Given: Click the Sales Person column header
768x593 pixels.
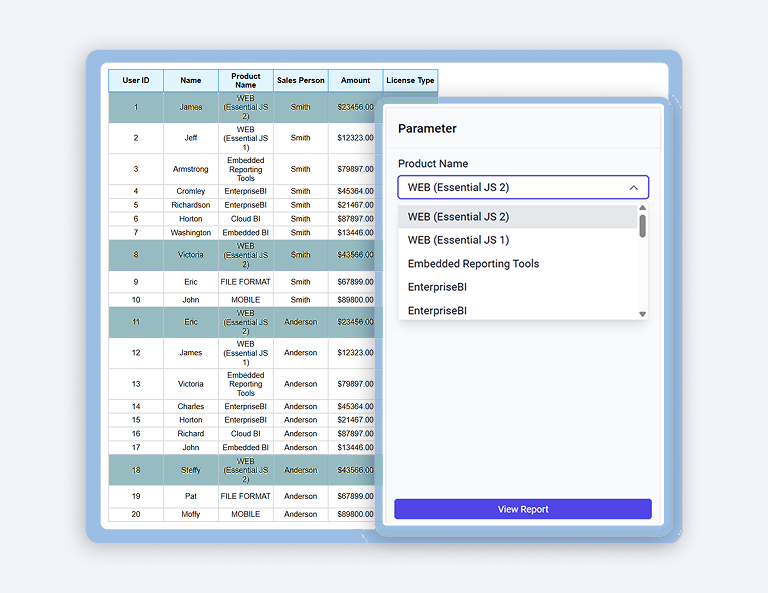Looking at the screenshot, I should pyautogui.click(x=301, y=80).
